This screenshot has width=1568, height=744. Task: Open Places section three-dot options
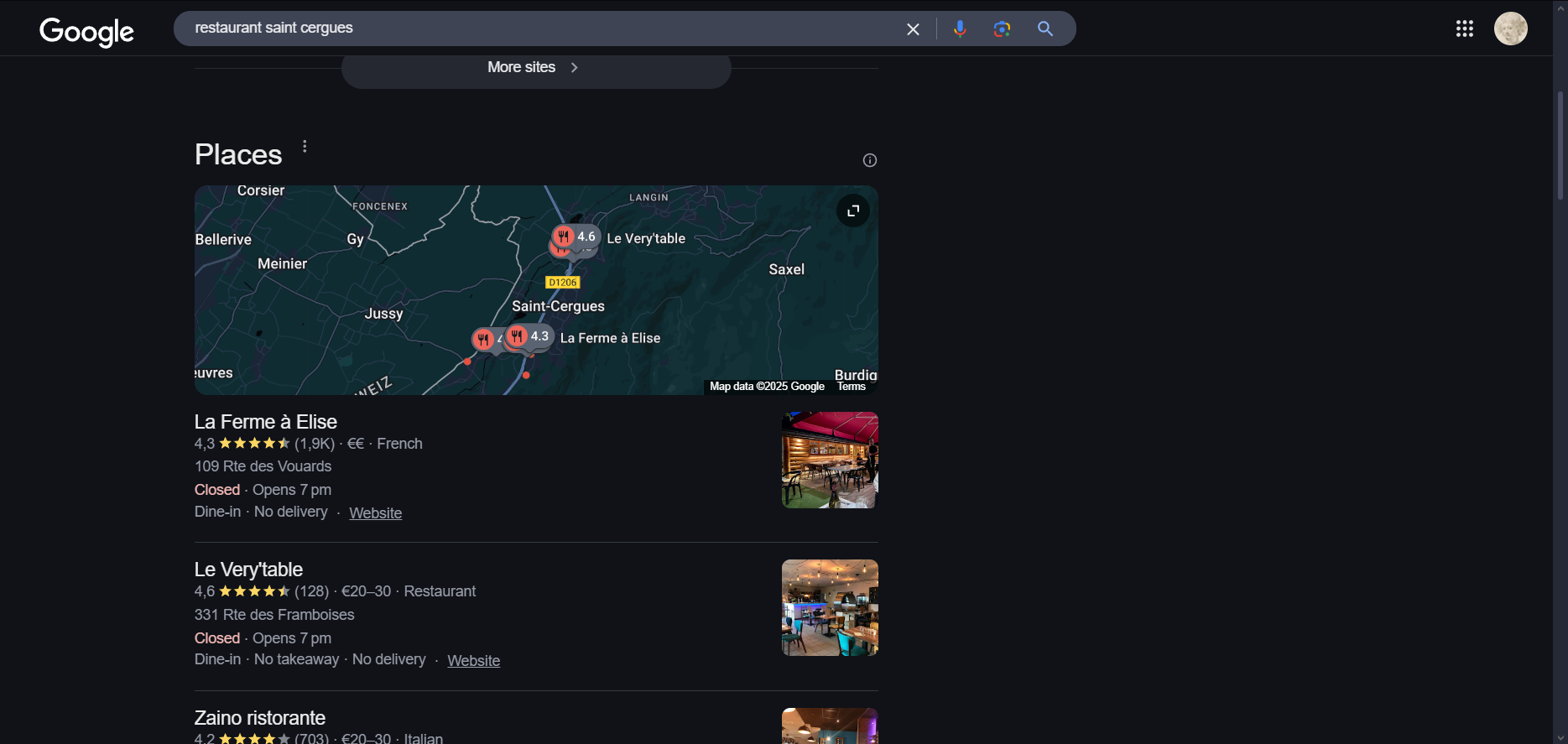coord(305,147)
